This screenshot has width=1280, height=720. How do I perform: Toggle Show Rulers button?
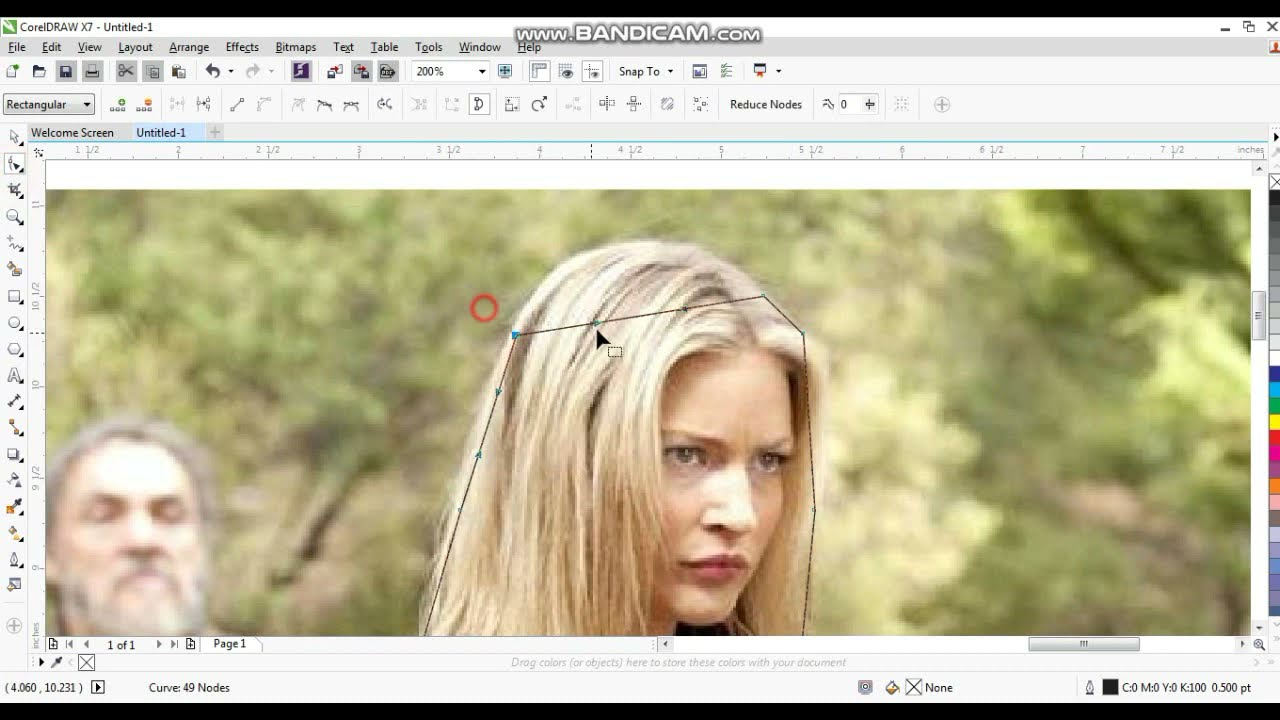540,71
